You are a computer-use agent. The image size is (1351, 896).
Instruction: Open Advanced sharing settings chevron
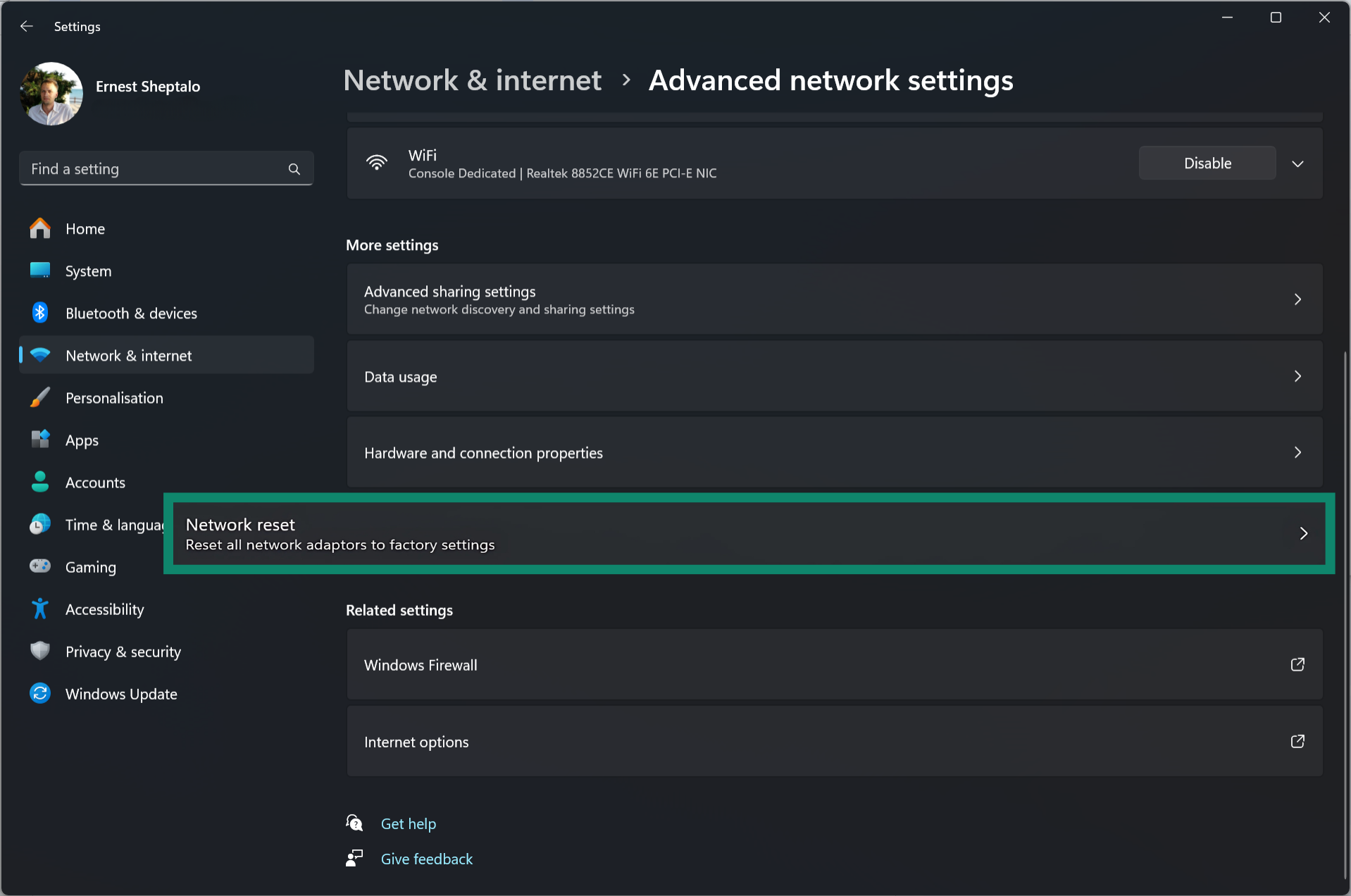(1298, 299)
